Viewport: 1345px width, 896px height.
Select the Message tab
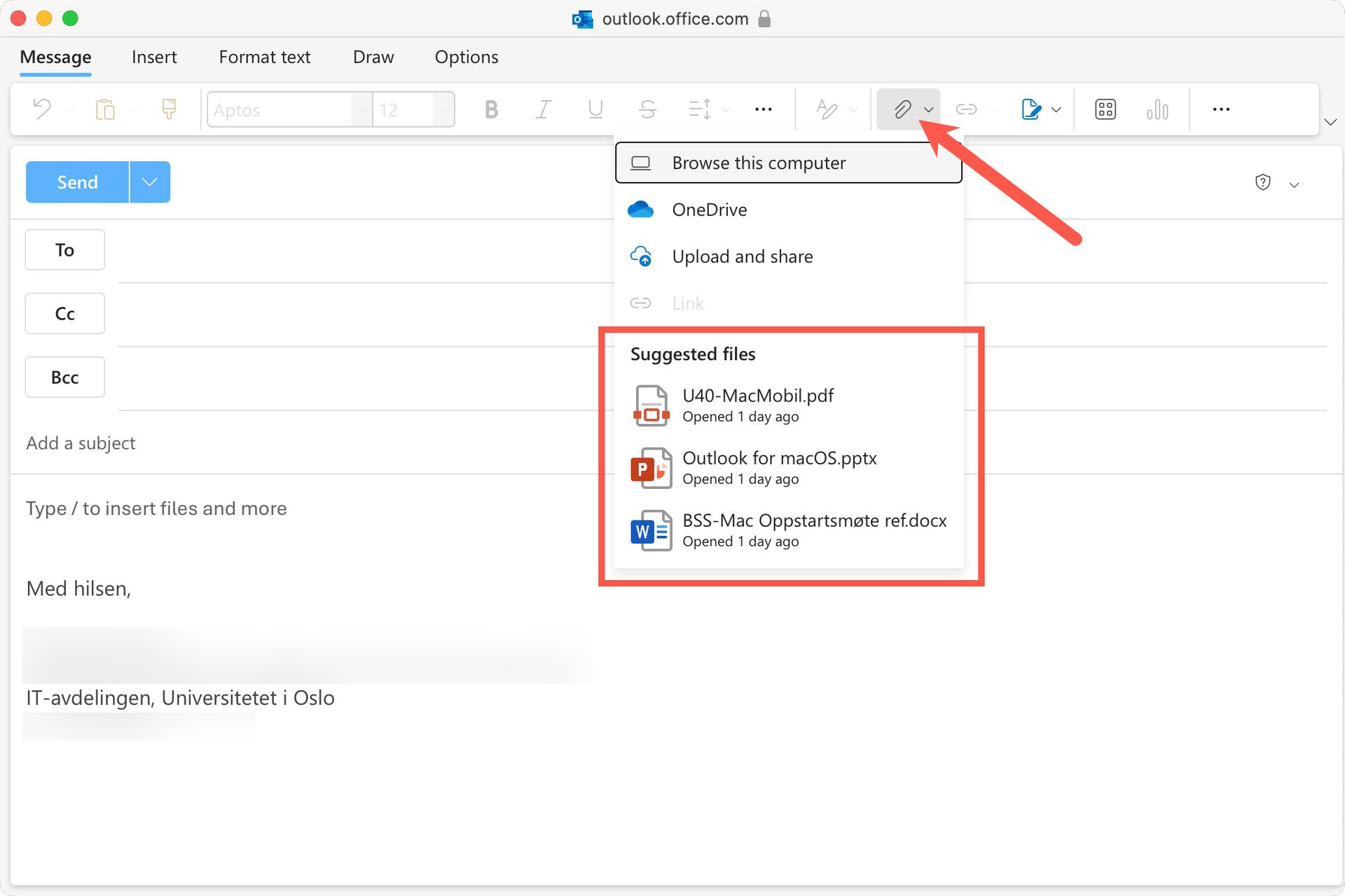click(55, 57)
